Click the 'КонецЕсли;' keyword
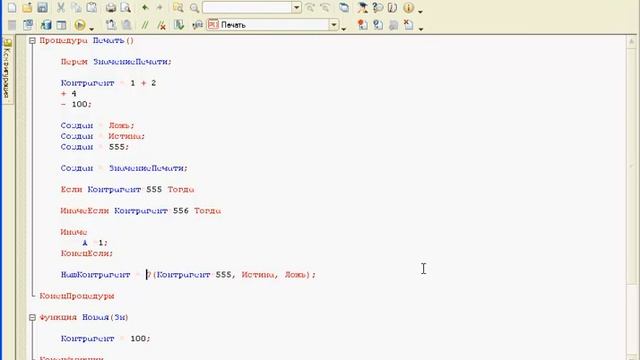 pos(87,253)
